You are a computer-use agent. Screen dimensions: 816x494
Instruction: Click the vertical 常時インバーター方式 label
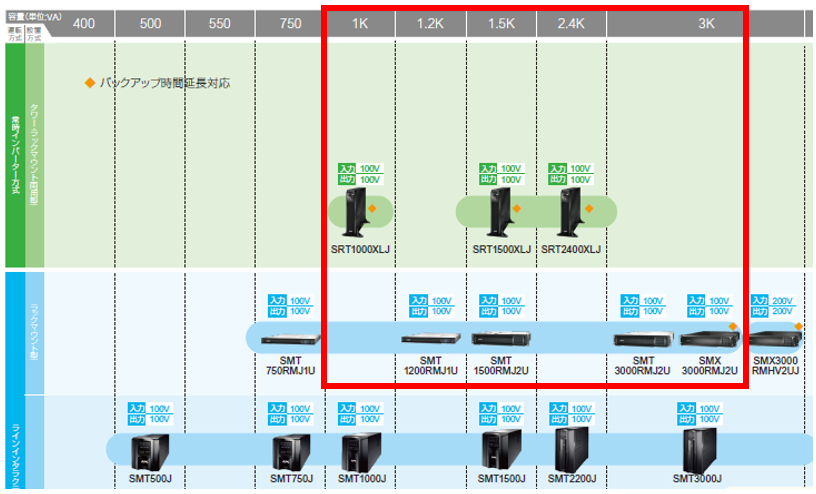[x=15, y=155]
